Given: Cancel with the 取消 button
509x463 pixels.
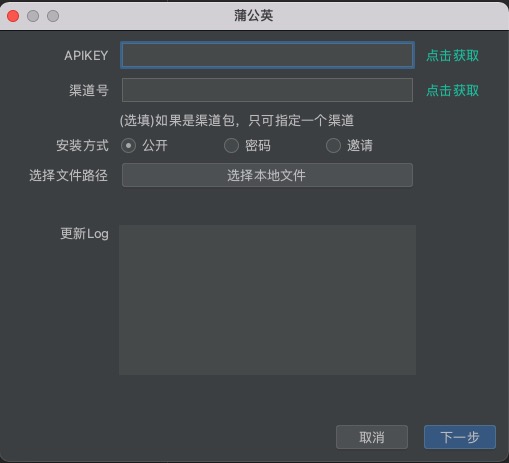Looking at the screenshot, I should 372,437.
